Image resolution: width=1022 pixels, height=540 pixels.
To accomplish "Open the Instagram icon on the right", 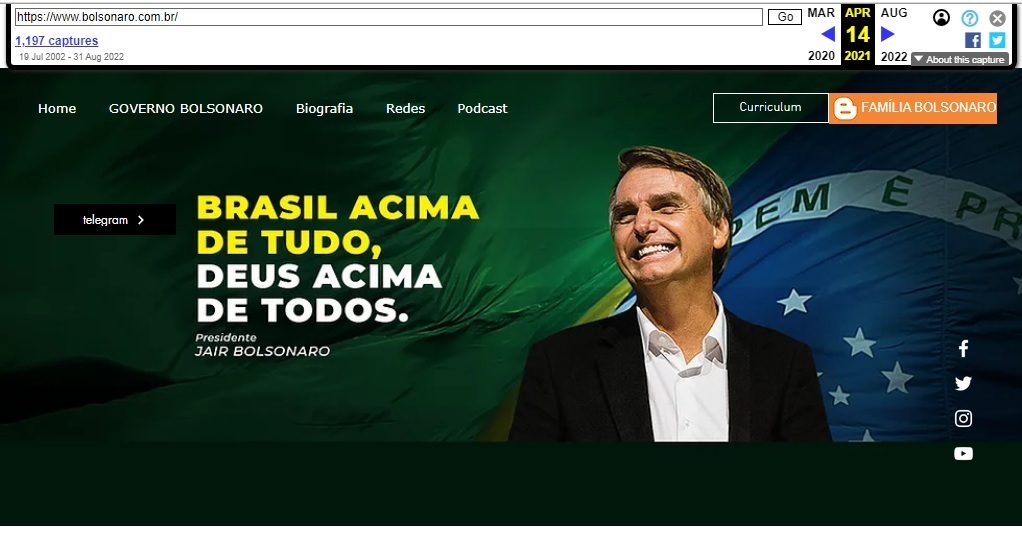I will click(x=963, y=419).
